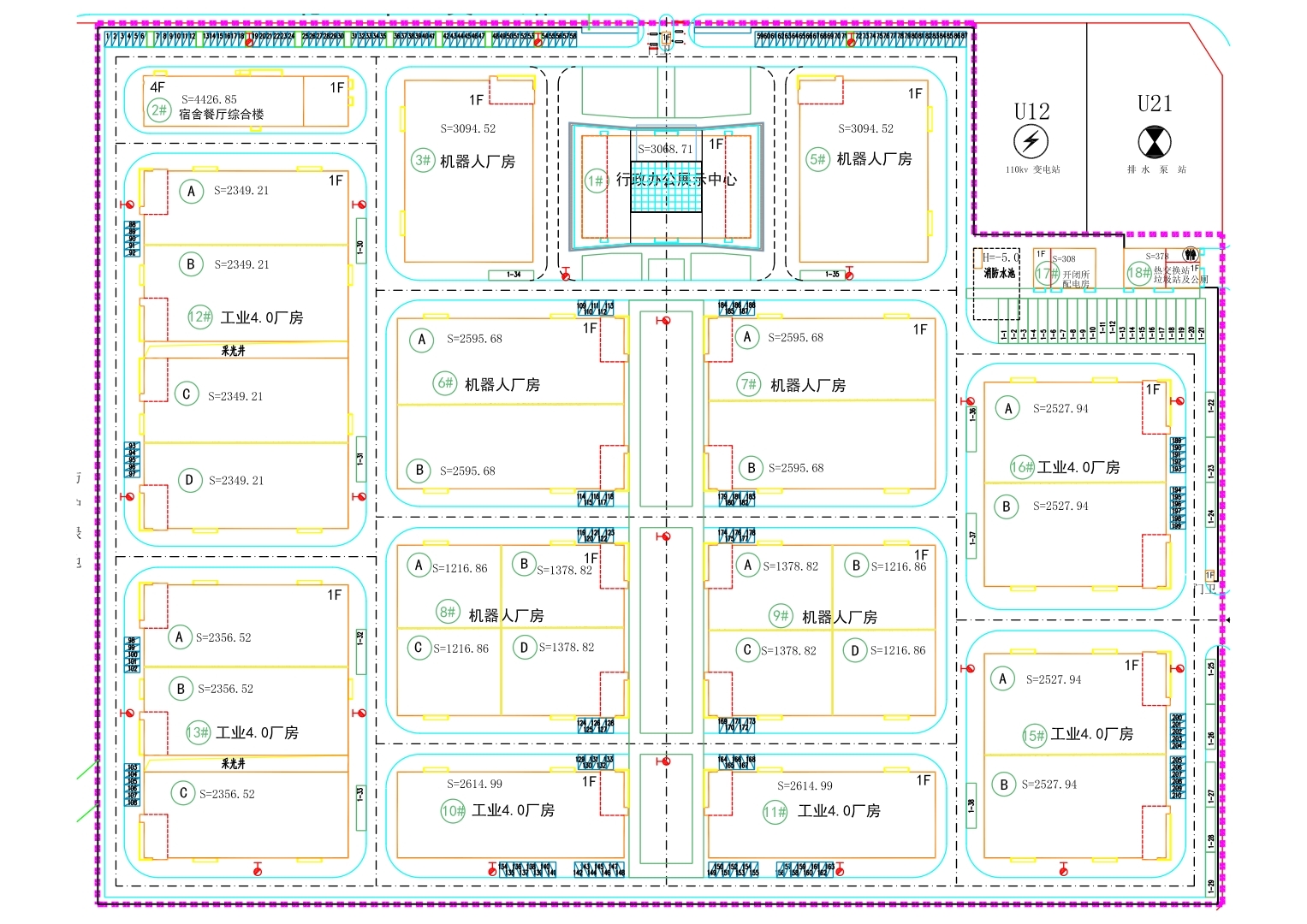1307x924 pixels.
Task: Click the S=4426.85 area text
Action: [209, 99]
